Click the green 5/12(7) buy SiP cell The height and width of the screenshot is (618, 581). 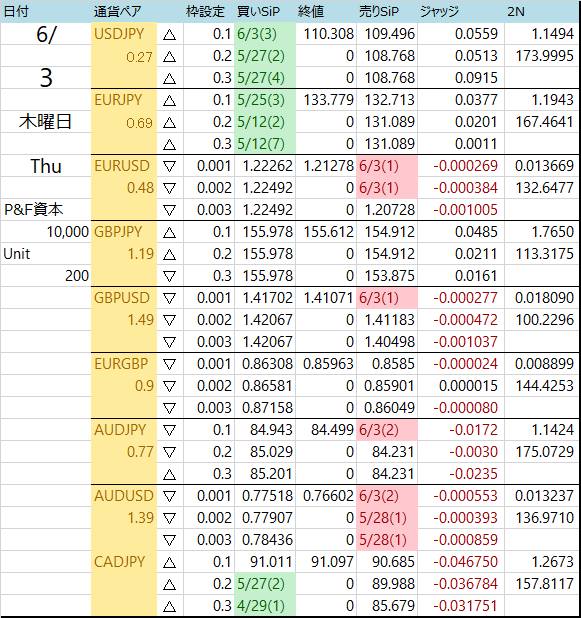[x=265, y=144]
